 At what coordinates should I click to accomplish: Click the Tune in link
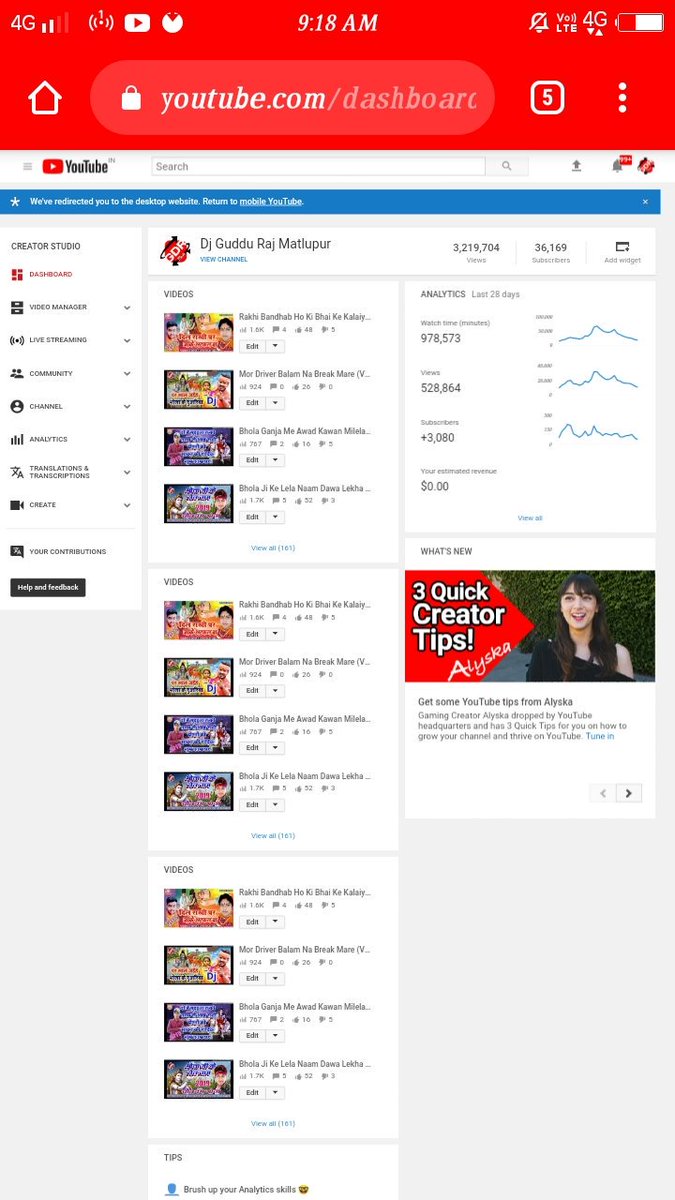click(x=600, y=736)
